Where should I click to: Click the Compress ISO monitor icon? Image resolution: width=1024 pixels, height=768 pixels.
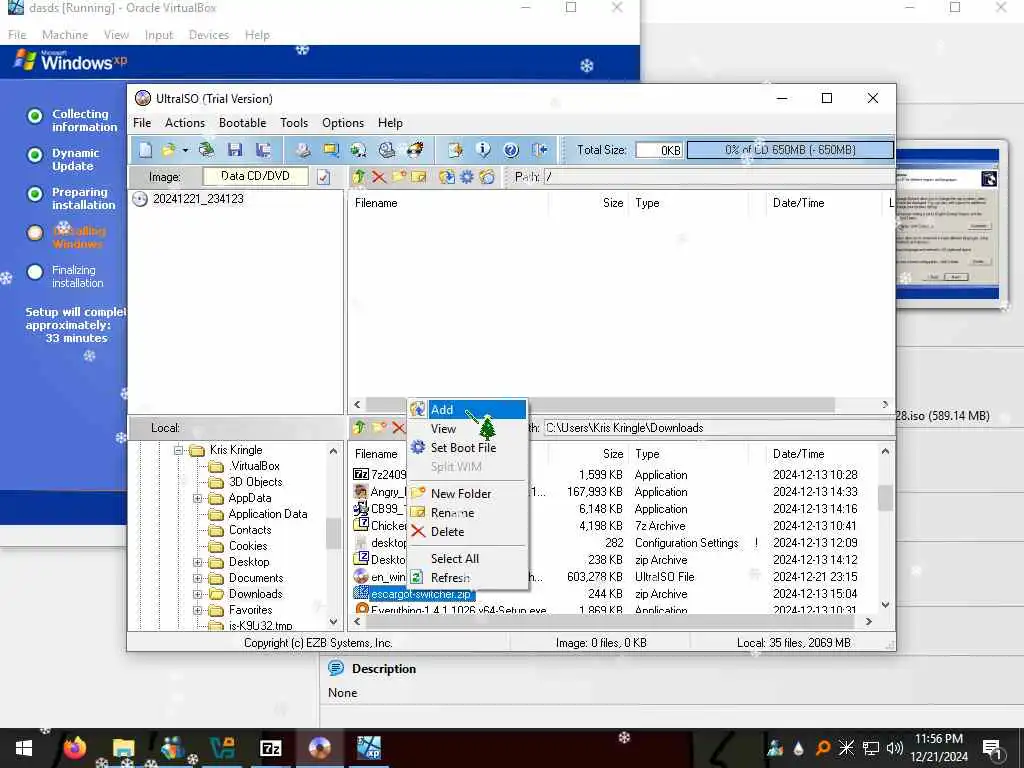331,150
